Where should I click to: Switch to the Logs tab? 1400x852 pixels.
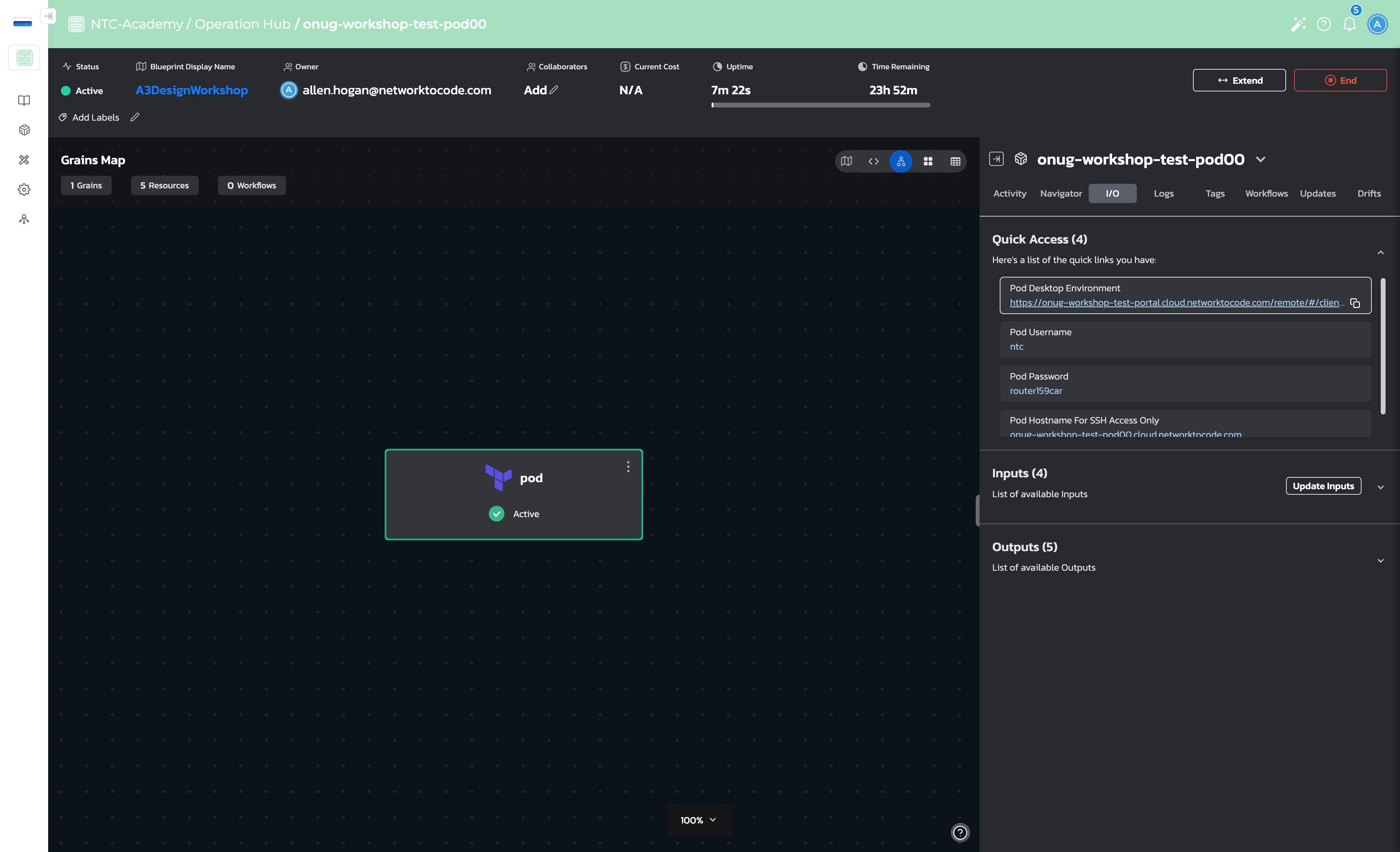point(1163,194)
